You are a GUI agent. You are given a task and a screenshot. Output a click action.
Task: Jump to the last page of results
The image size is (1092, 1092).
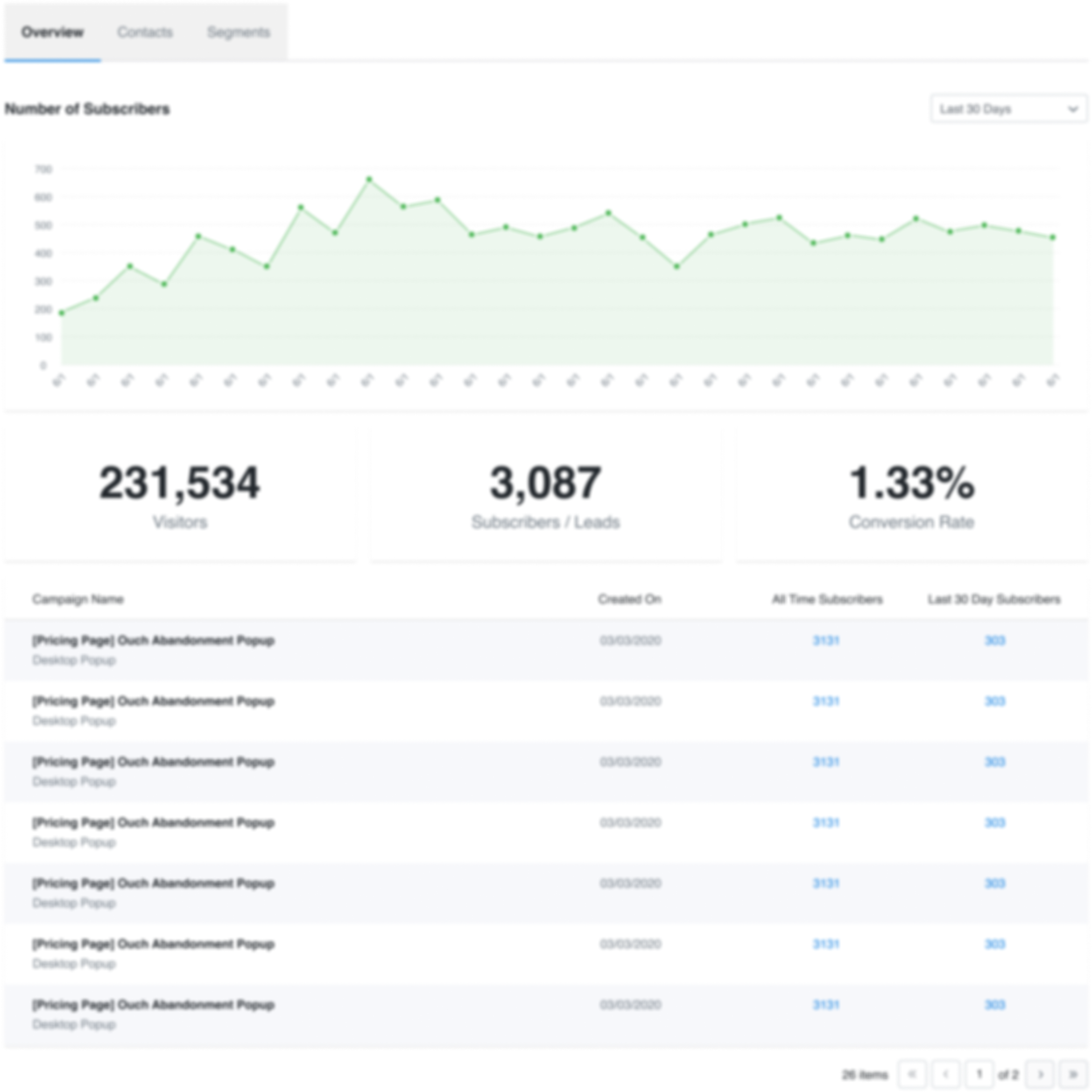tap(1073, 1074)
